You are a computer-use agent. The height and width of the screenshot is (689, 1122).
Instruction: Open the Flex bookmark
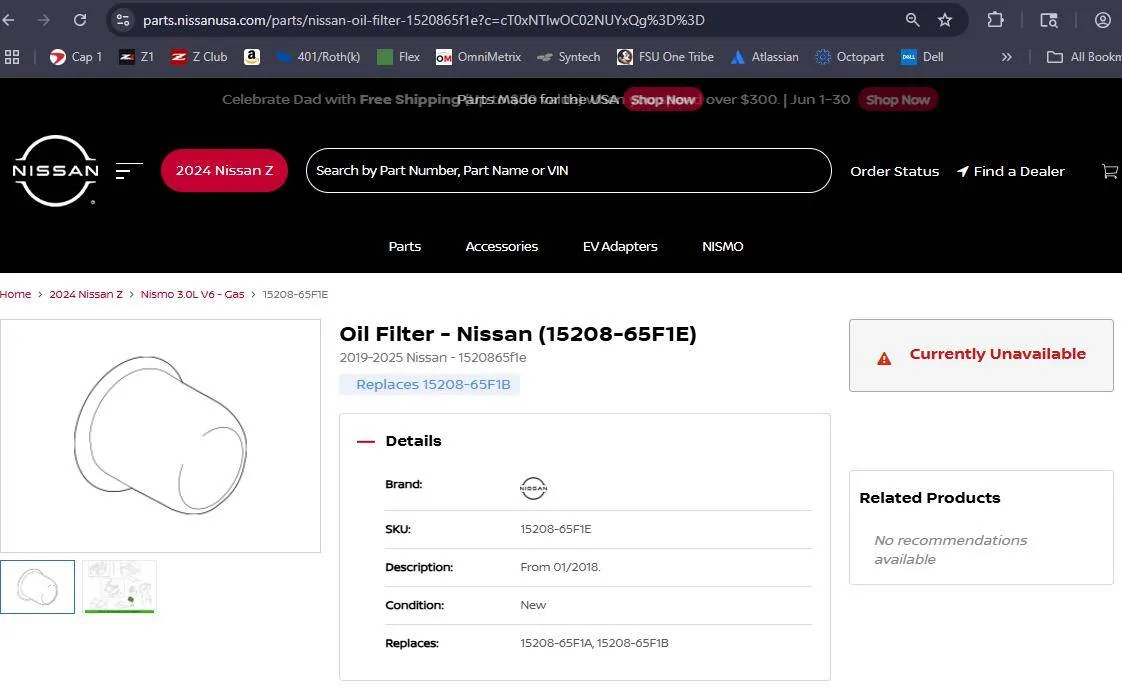click(399, 57)
